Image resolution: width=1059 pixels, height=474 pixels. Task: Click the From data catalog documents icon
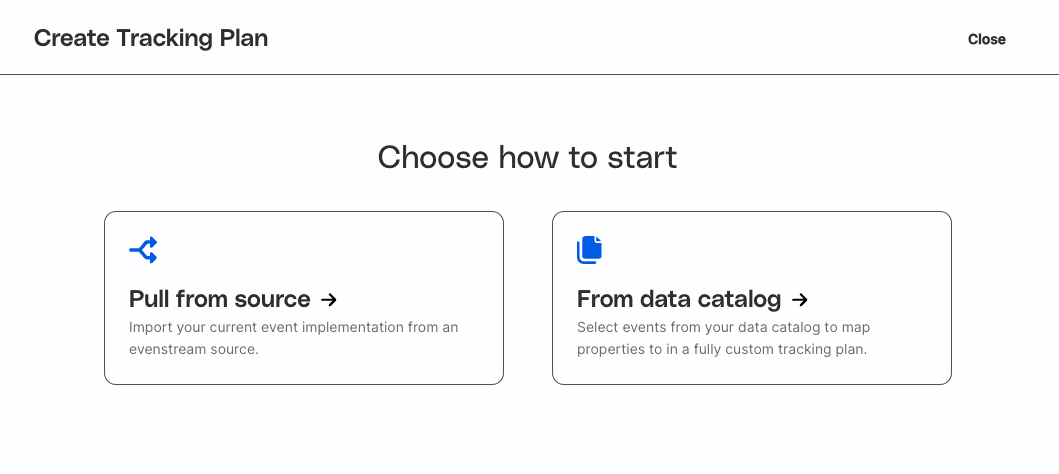pos(590,250)
